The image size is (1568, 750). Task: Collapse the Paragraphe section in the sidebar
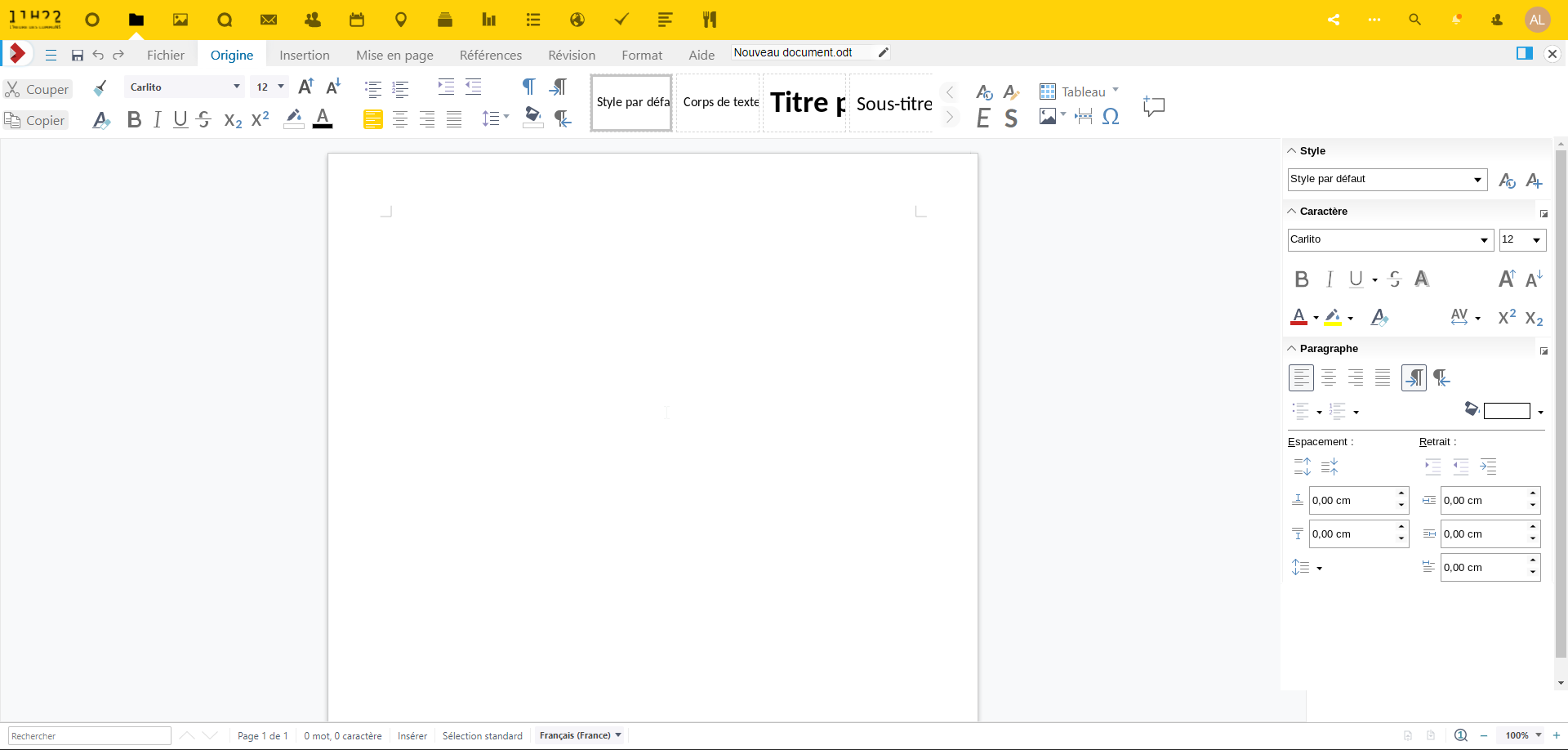1292,349
